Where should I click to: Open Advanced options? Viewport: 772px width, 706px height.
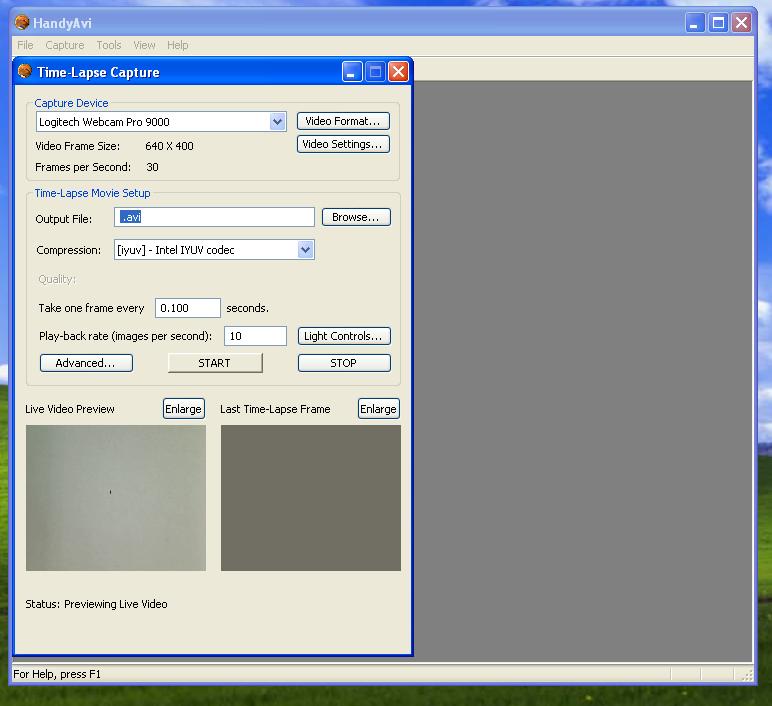tap(86, 363)
